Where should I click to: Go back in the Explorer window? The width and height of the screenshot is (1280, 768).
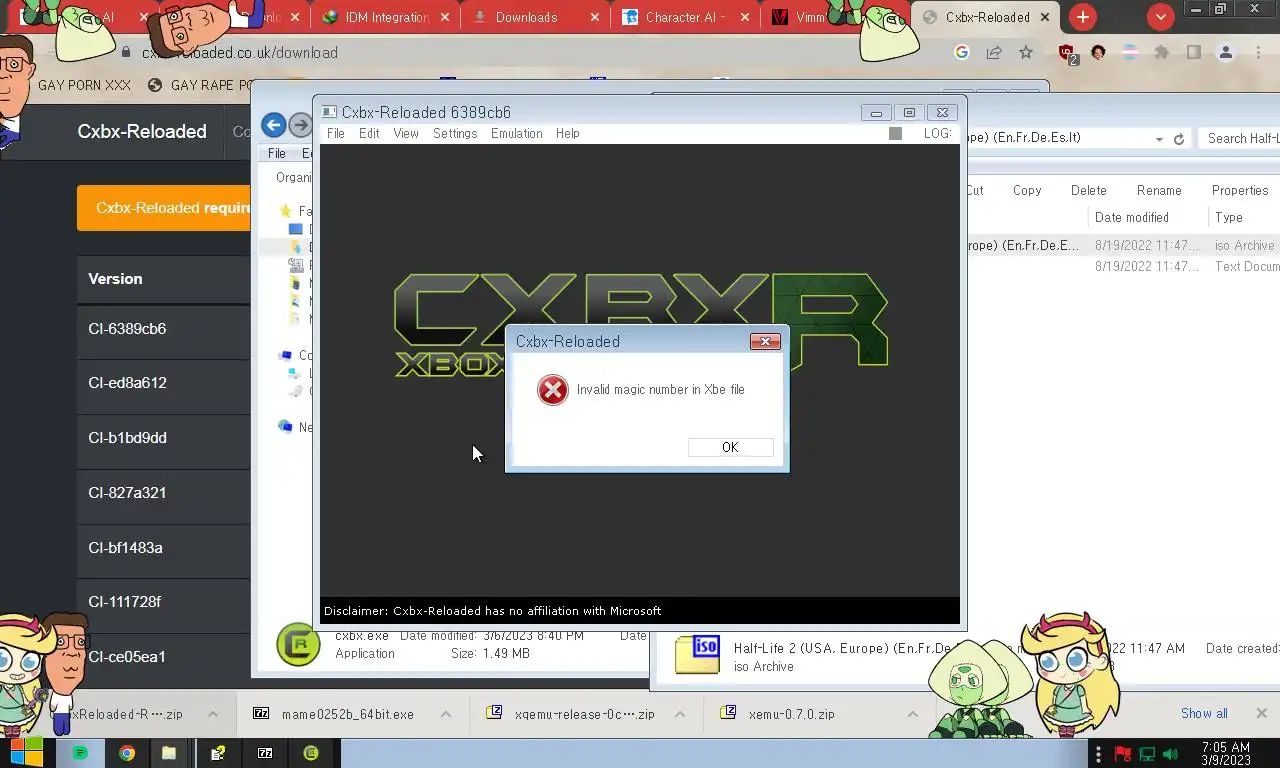(273, 125)
